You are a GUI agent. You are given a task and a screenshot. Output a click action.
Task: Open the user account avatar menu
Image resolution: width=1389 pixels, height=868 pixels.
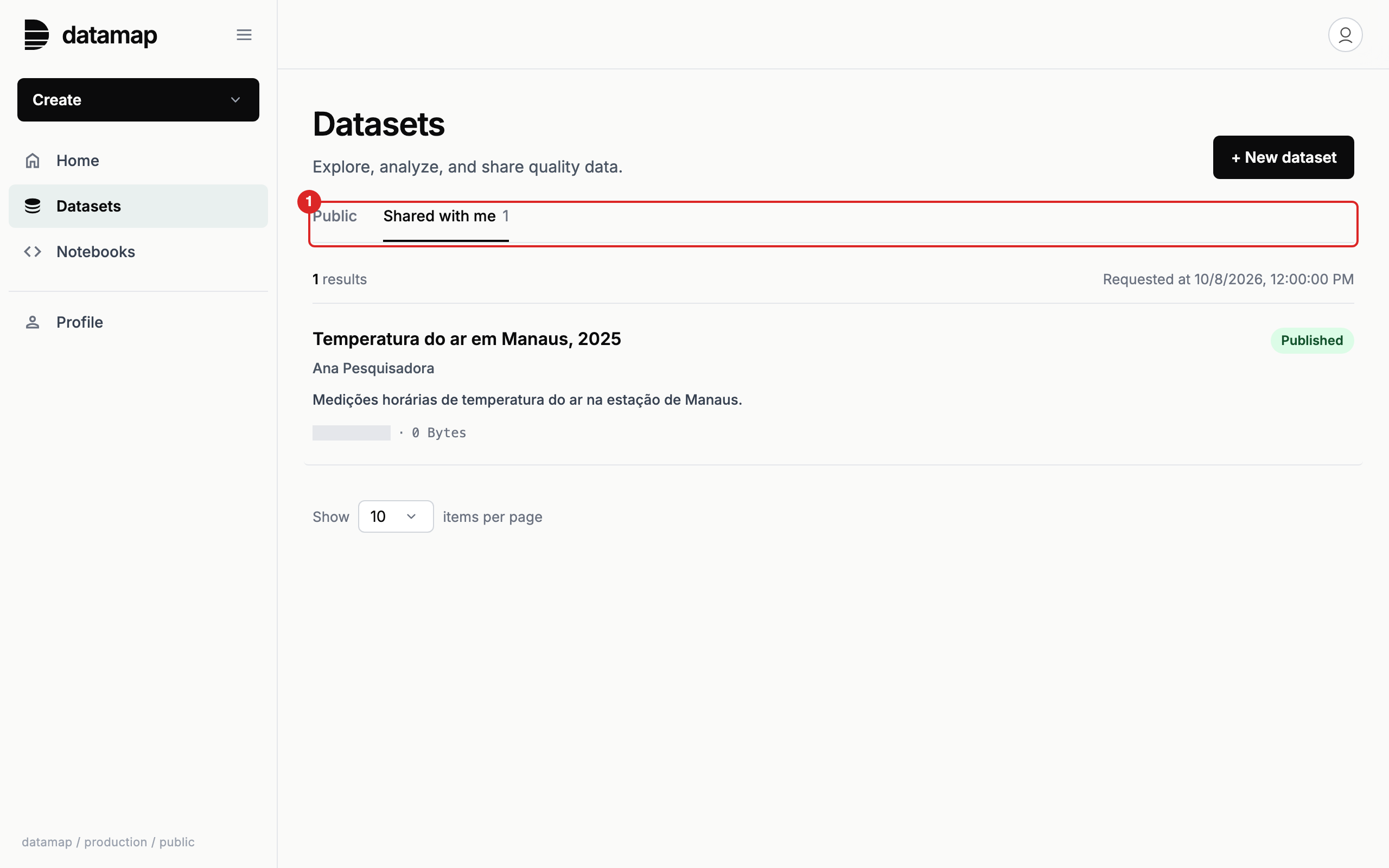pos(1345,34)
